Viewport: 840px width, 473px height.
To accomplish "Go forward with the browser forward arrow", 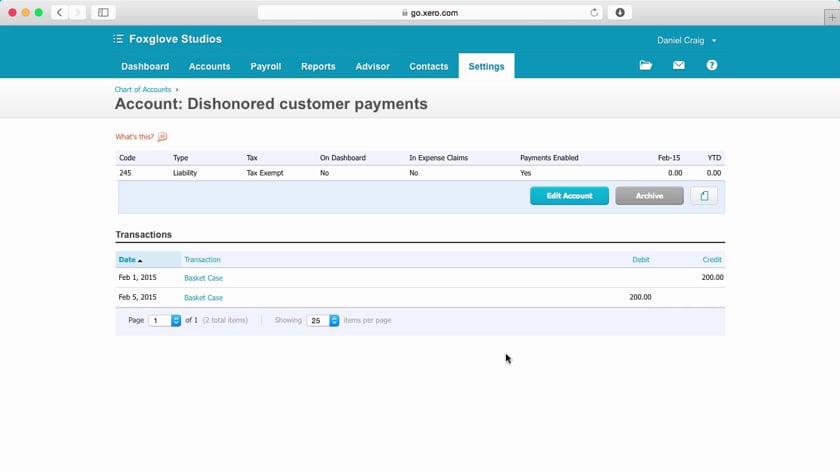I will [77, 12].
